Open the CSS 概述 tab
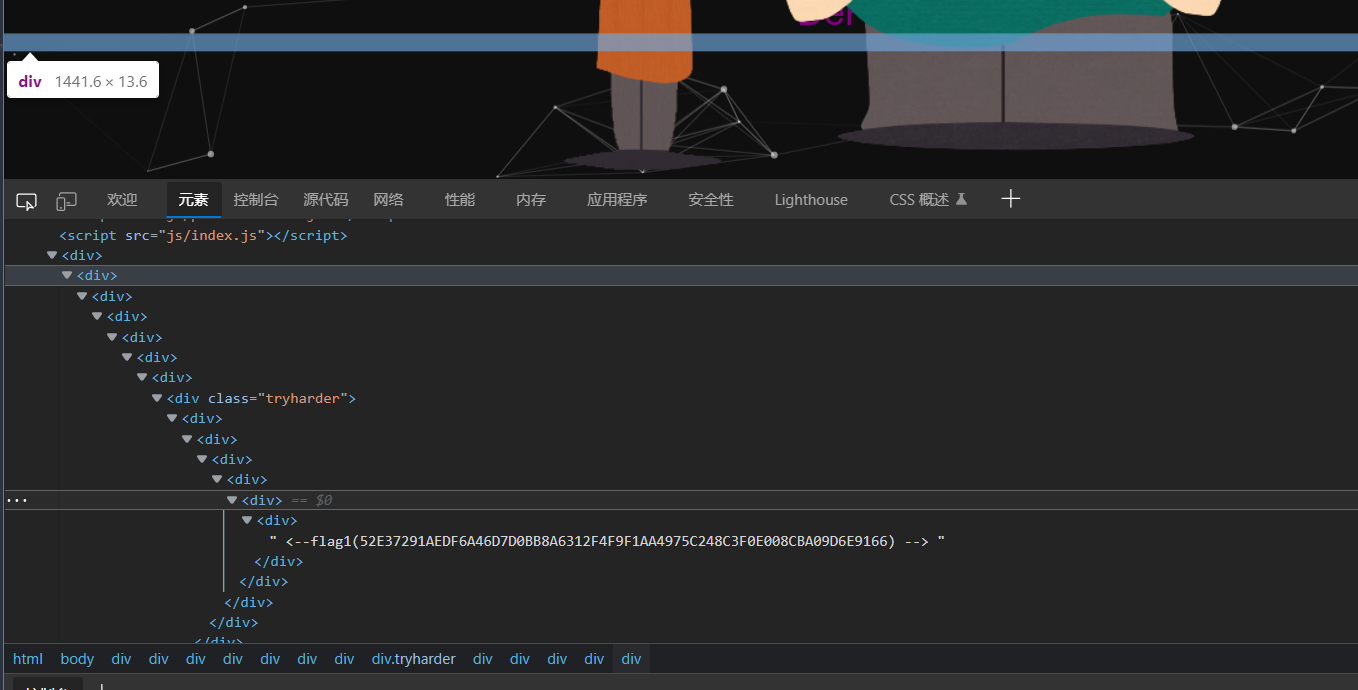1358x690 pixels. [928, 200]
